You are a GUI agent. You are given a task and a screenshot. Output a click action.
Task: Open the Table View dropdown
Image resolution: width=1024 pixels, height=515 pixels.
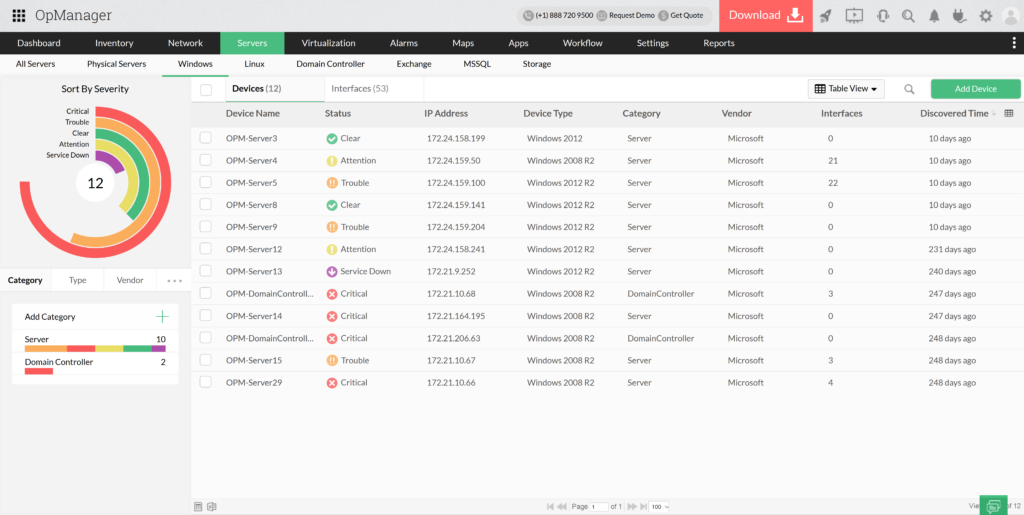coord(846,89)
